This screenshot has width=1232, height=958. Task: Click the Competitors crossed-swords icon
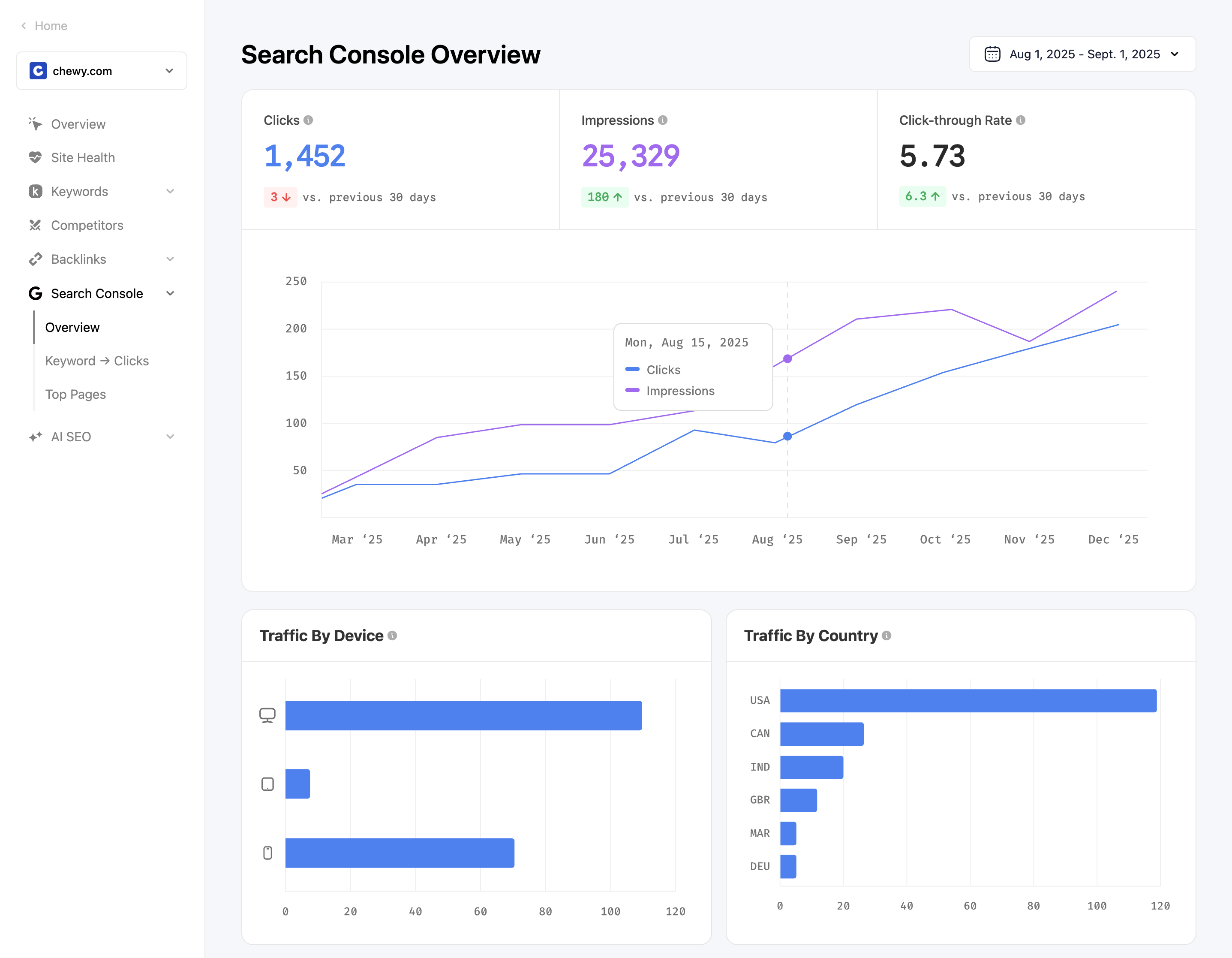pyautogui.click(x=35, y=225)
